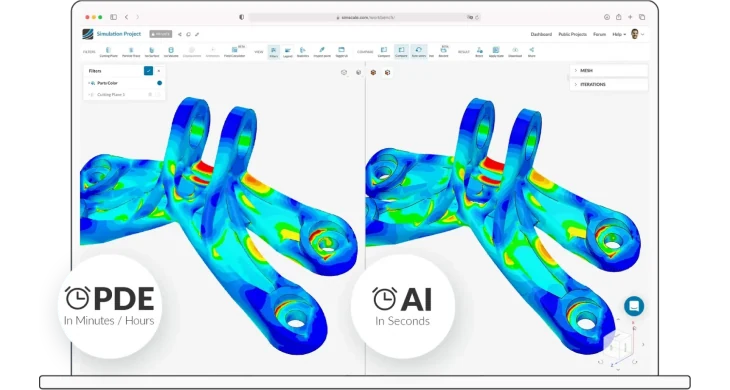Viewport: 730px width, 390px height.
Task: Reload the page from the address bar
Action: click(477, 17)
